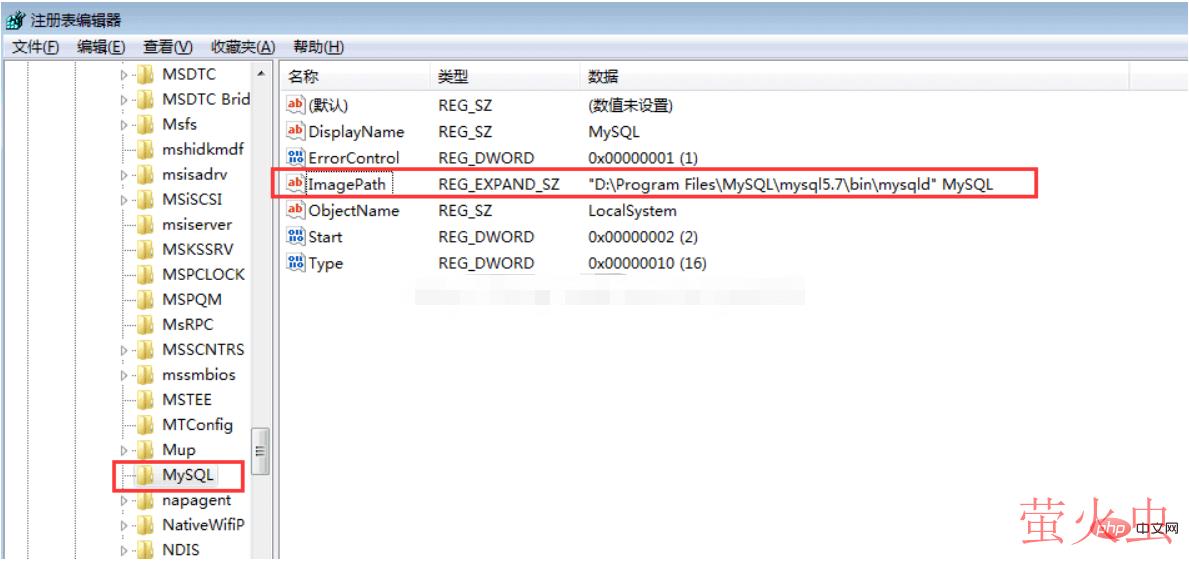Click the MSTEE folder icon

click(x=145, y=400)
